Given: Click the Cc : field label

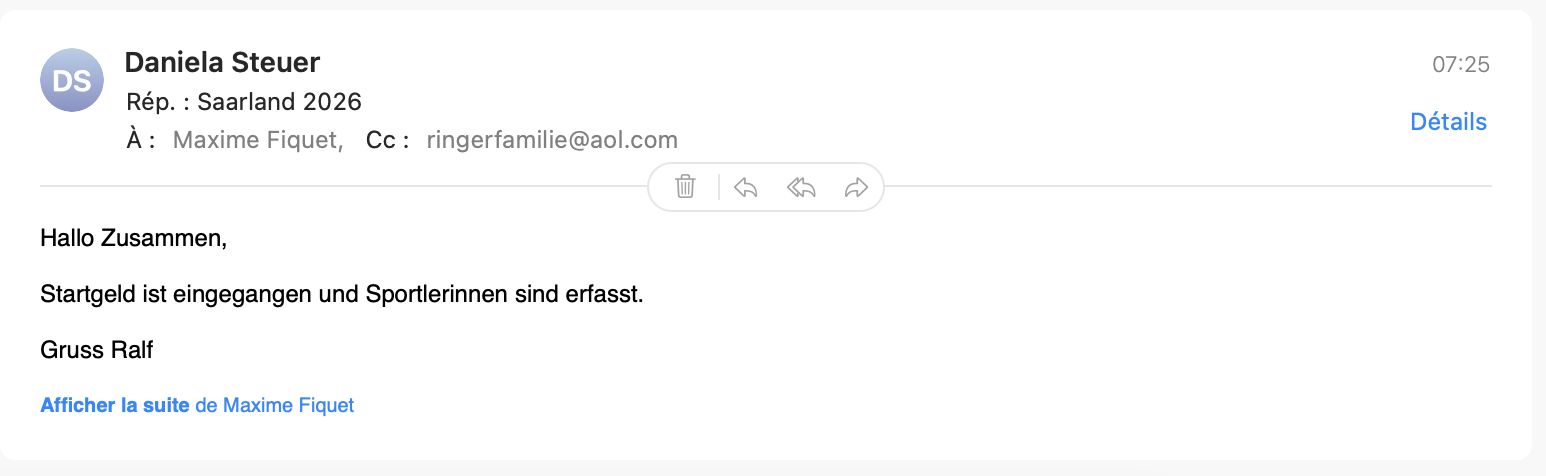Looking at the screenshot, I should point(388,140).
